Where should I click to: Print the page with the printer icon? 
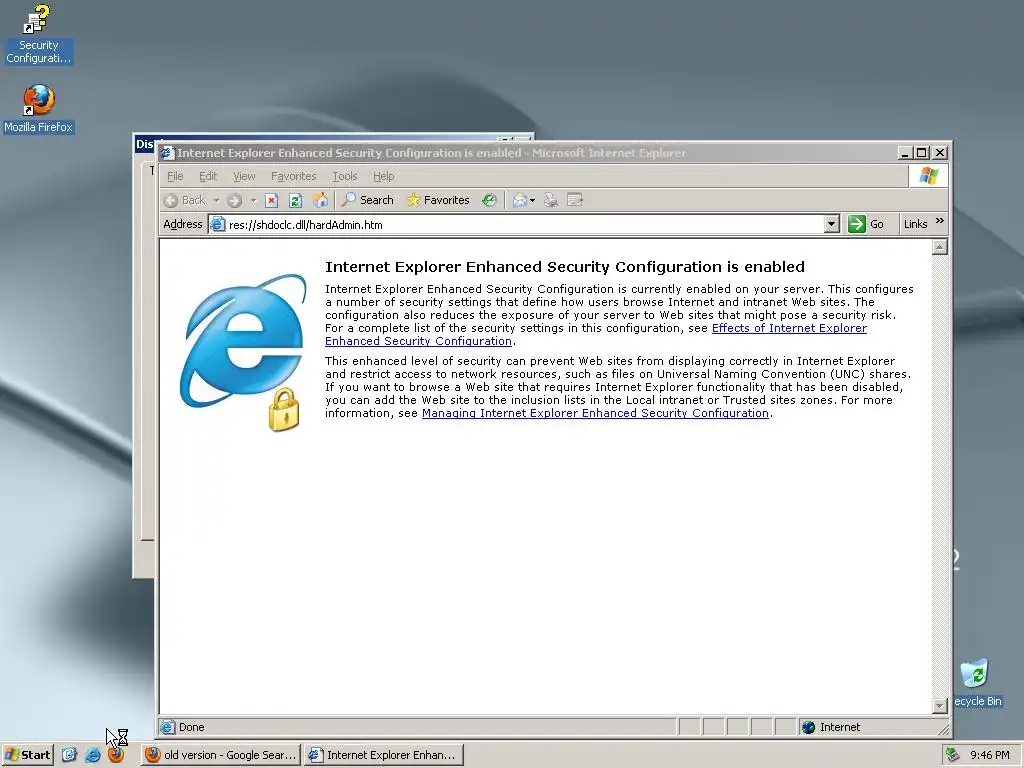point(551,200)
